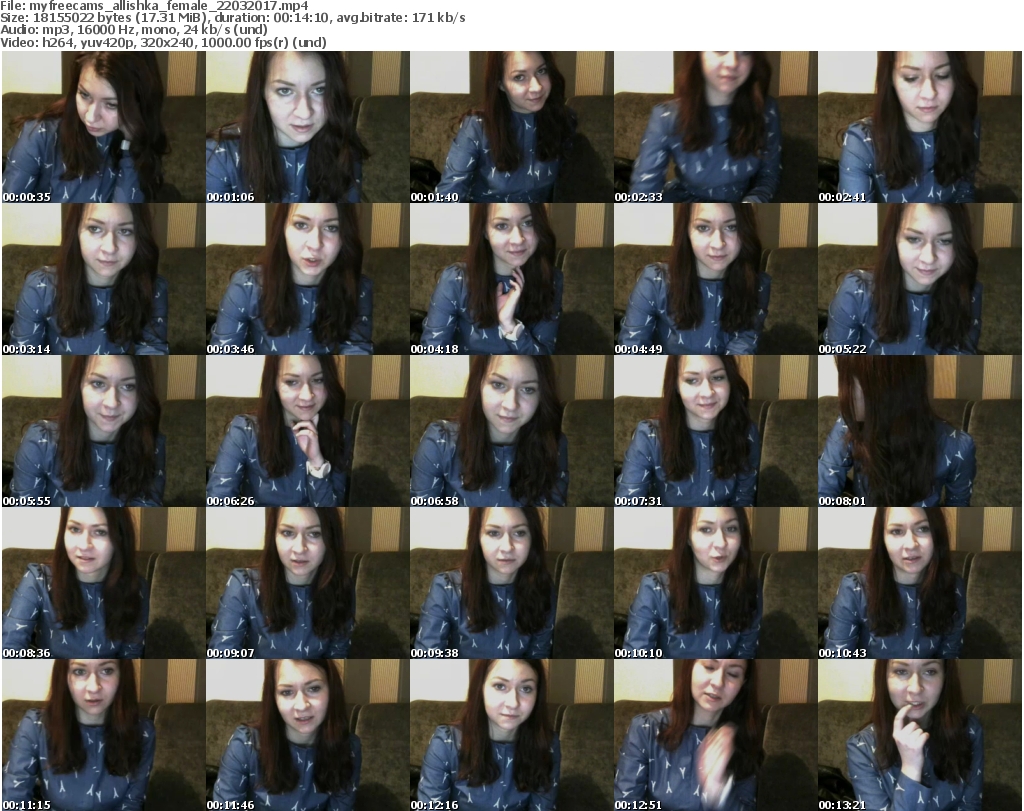1024x811 pixels.
Task: Choose the thumbnail marked 00:09:38
Action: tap(512, 584)
